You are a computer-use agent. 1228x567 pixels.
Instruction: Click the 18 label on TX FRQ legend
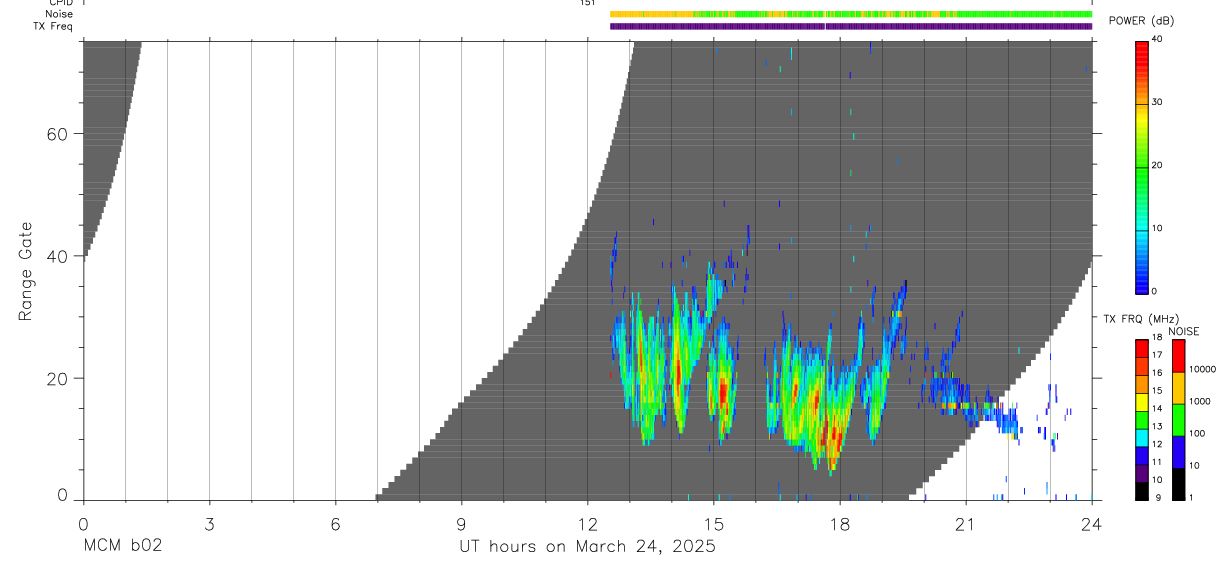[x=1158, y=340]
